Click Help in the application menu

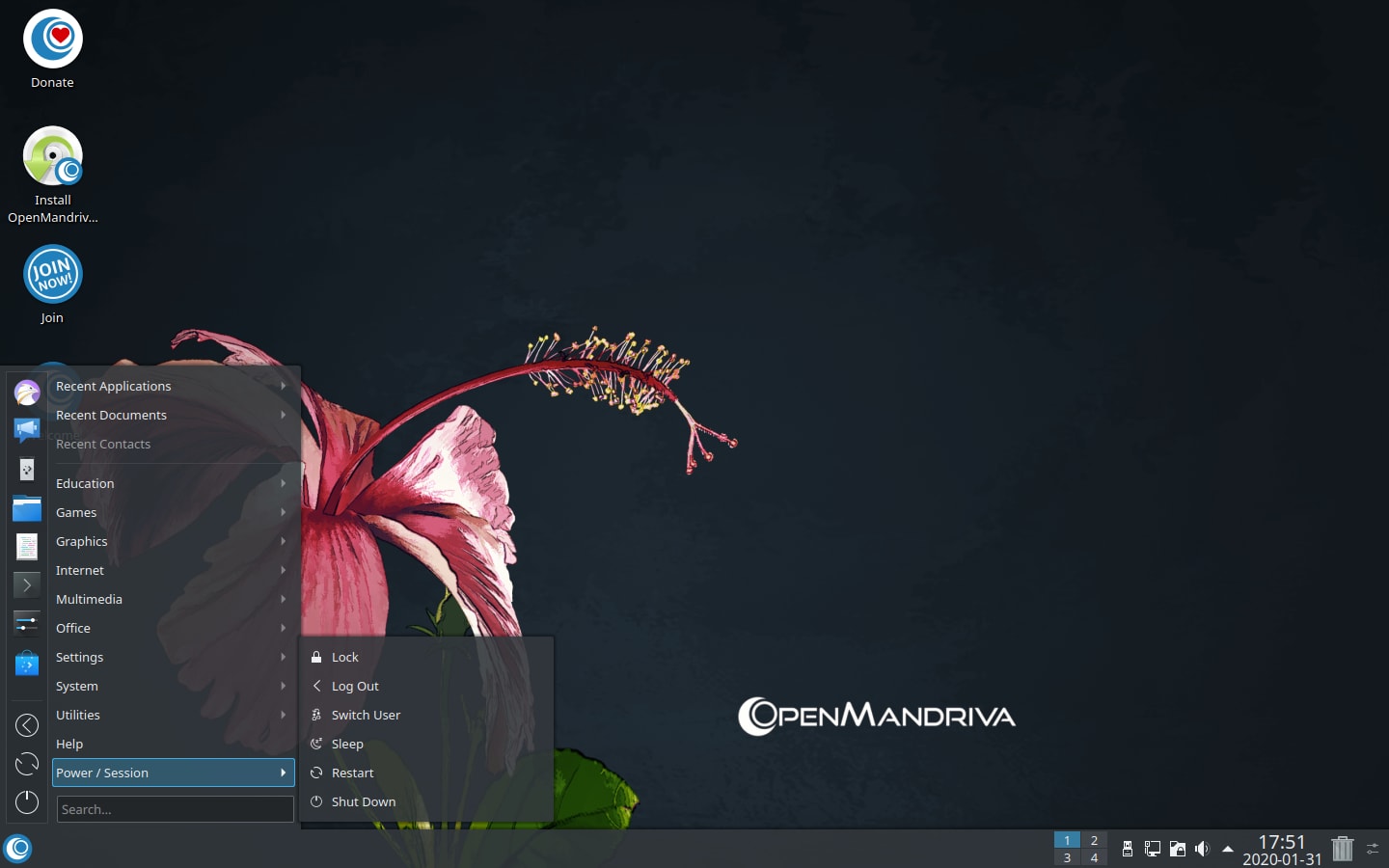(69, 744)
